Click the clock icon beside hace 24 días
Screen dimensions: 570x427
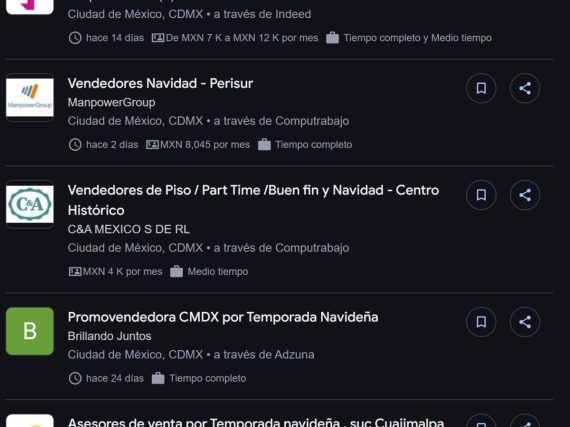(75, 378)
